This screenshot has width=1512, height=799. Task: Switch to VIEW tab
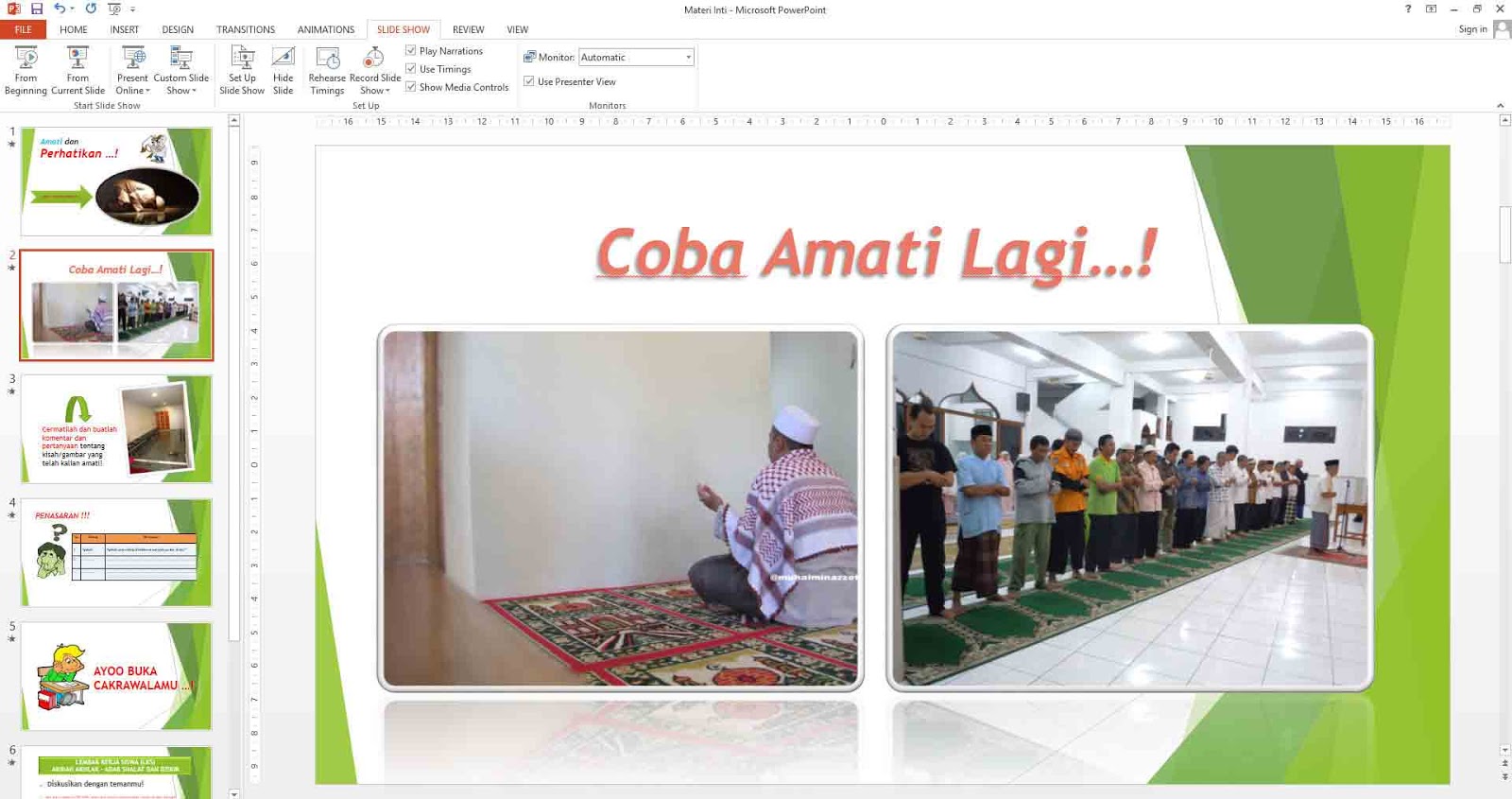pyautogui.click(x=518, y=29)
